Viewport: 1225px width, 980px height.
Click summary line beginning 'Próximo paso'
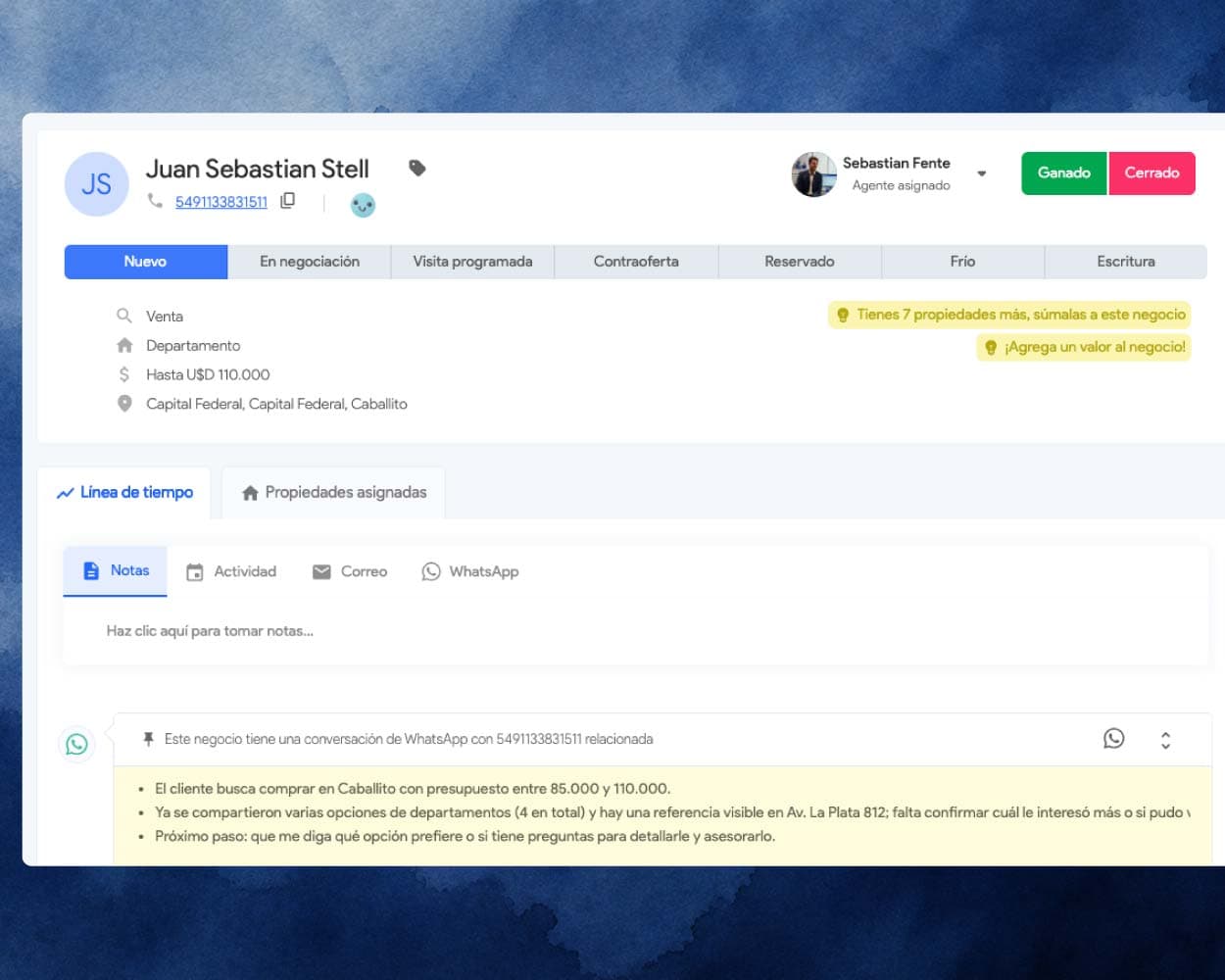click(465, 836)
